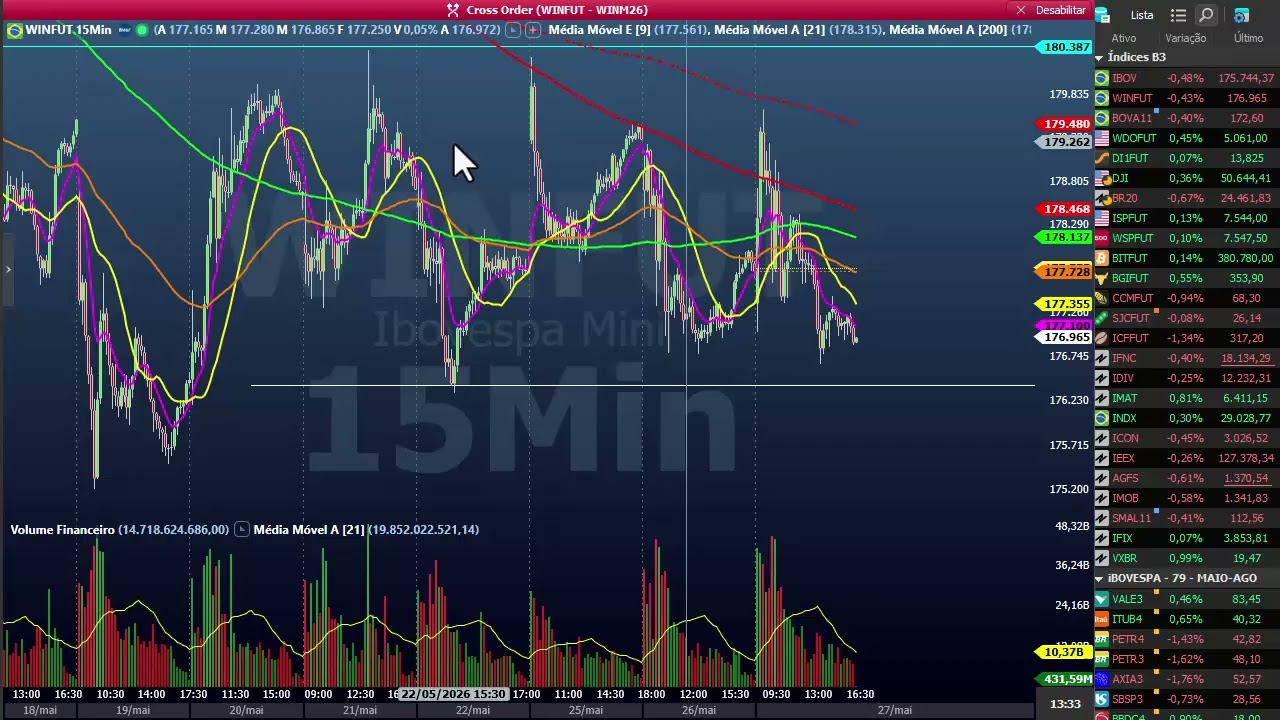Click the ICFFUT coffee bean icon
The height and width of the screenshot is (720, 1280).
pos(1102,338)
